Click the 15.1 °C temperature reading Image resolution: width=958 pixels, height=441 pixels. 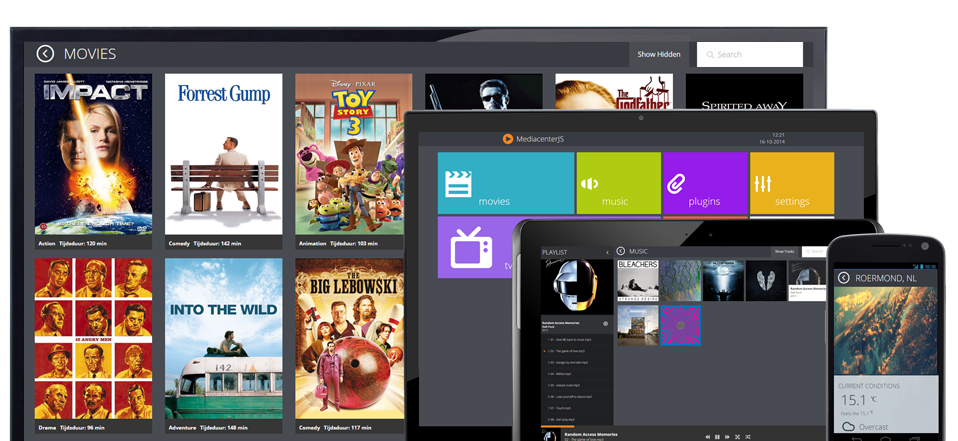[859, 401]
